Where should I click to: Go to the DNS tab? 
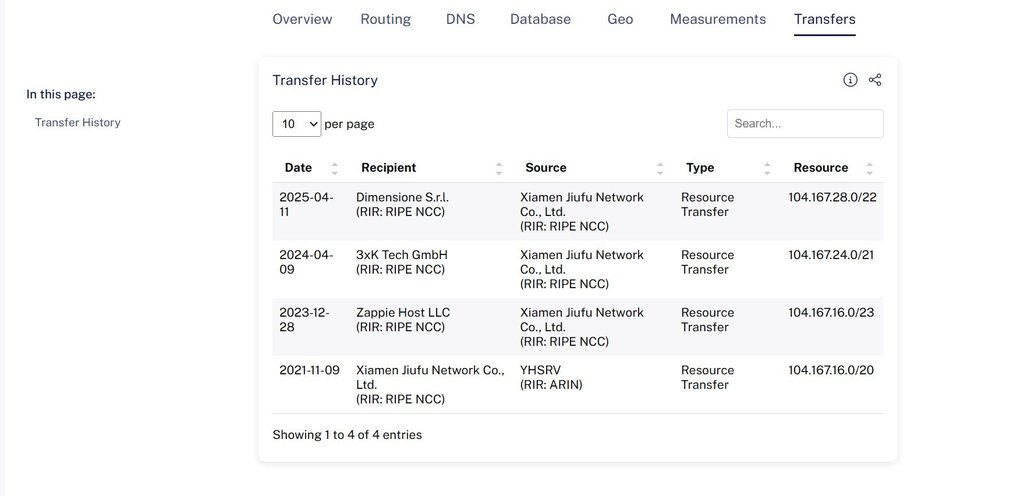click(460, 19)
